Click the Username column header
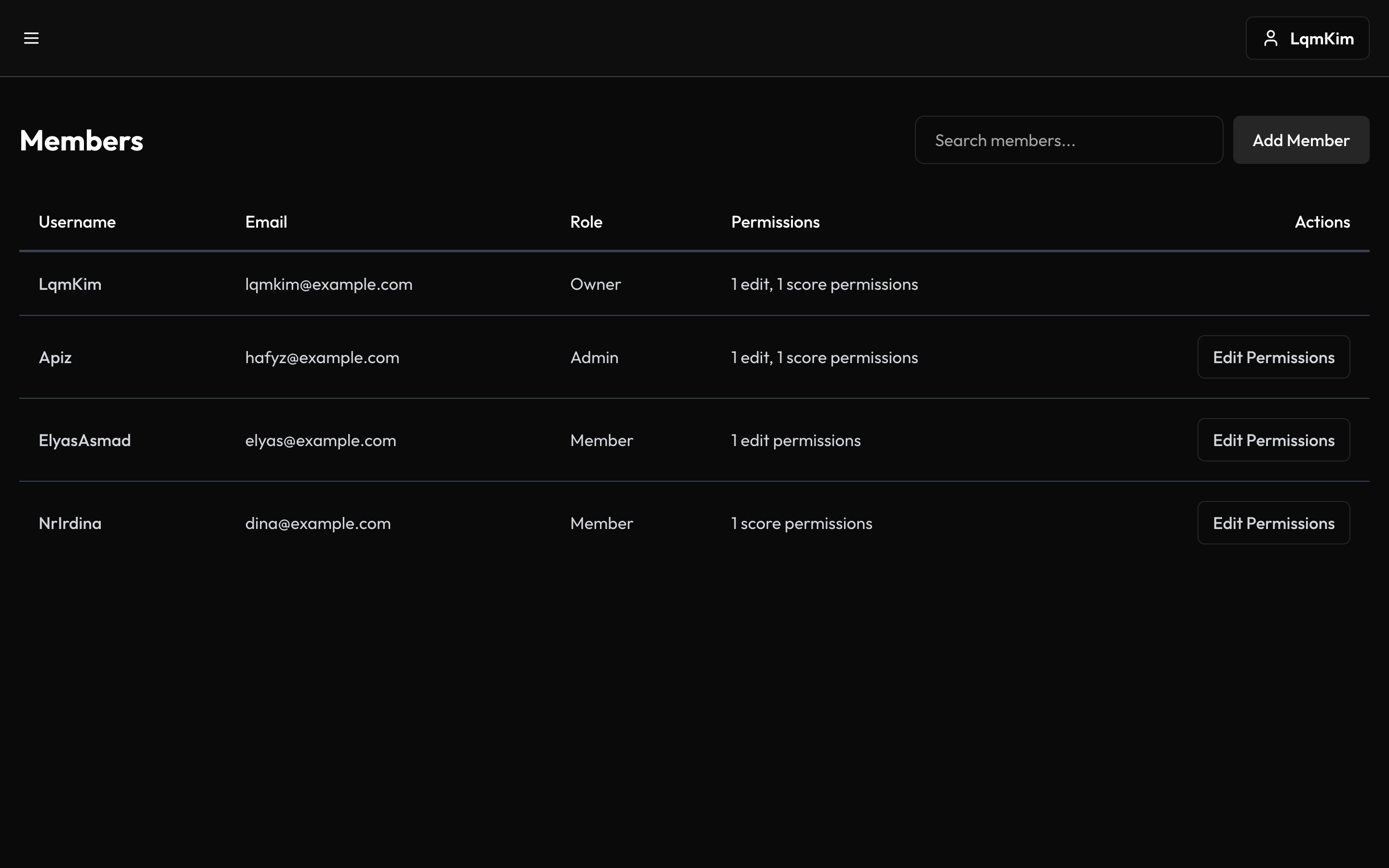The image size is (1389, 868). 77,222
